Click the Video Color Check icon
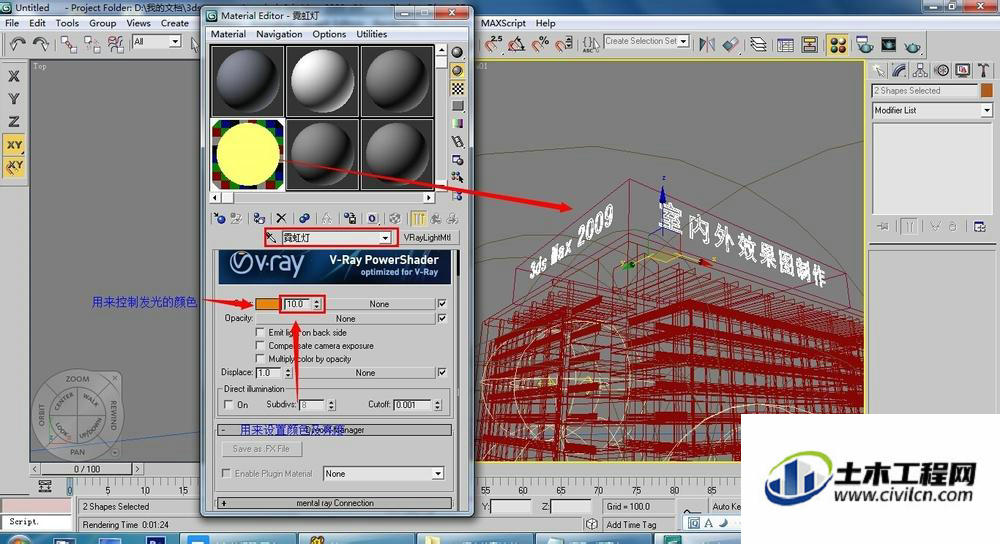1000x544 pixels. (457, 124)
